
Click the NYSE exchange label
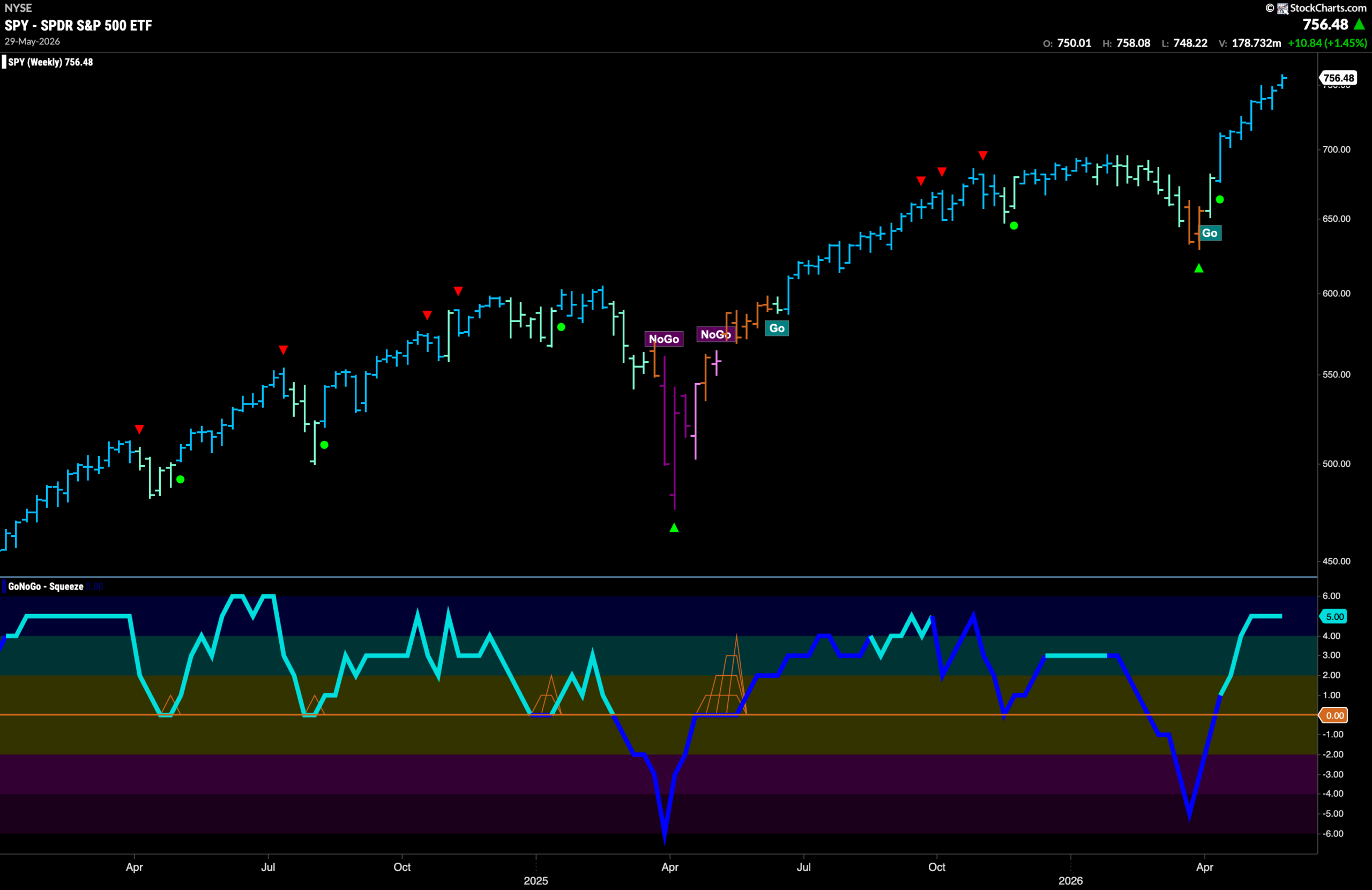18,8
